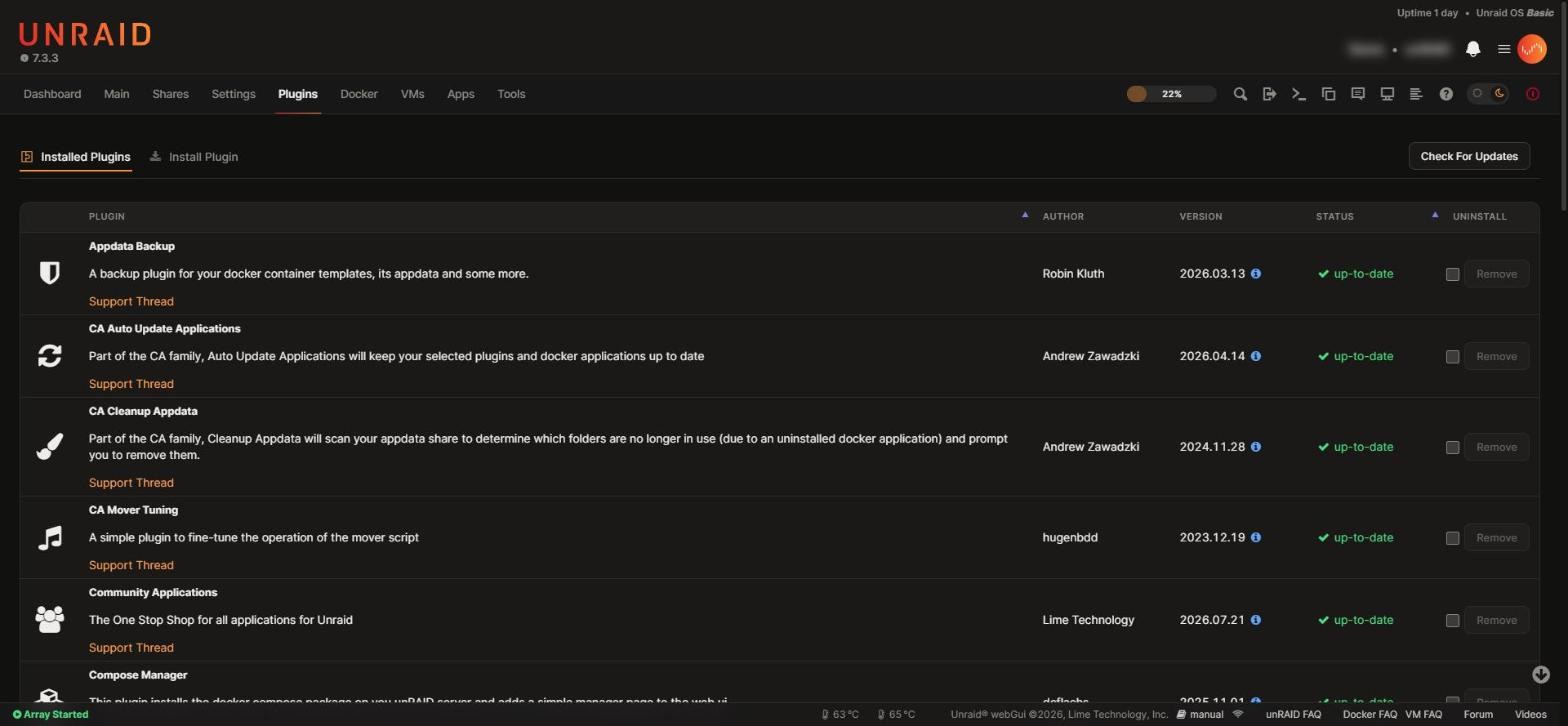Image resolution: width=1568 pixels, height=726 pixels.
Task: Open the hamburger account menu
Action: [x=1503, y=49]
